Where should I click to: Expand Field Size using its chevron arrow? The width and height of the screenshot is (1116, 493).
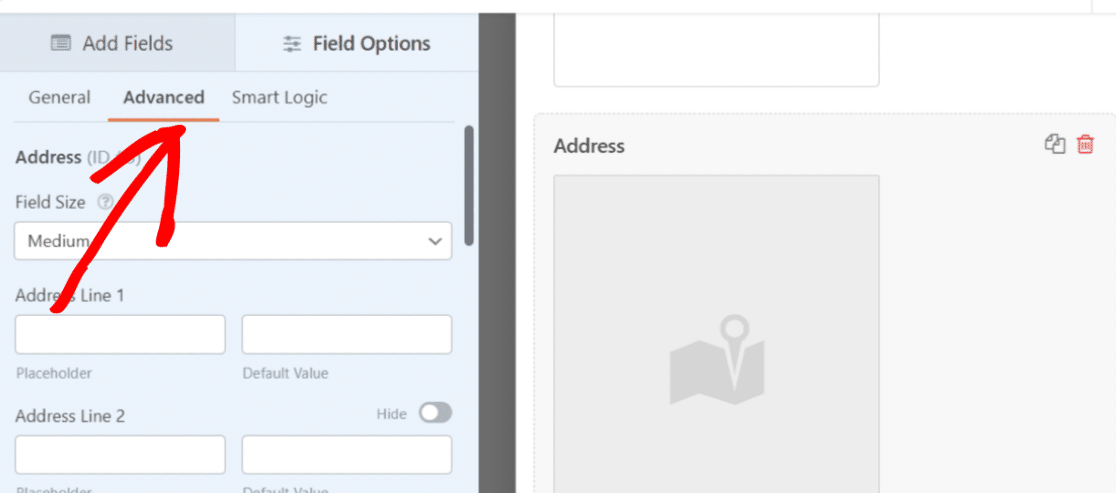[x=435, y=242]
